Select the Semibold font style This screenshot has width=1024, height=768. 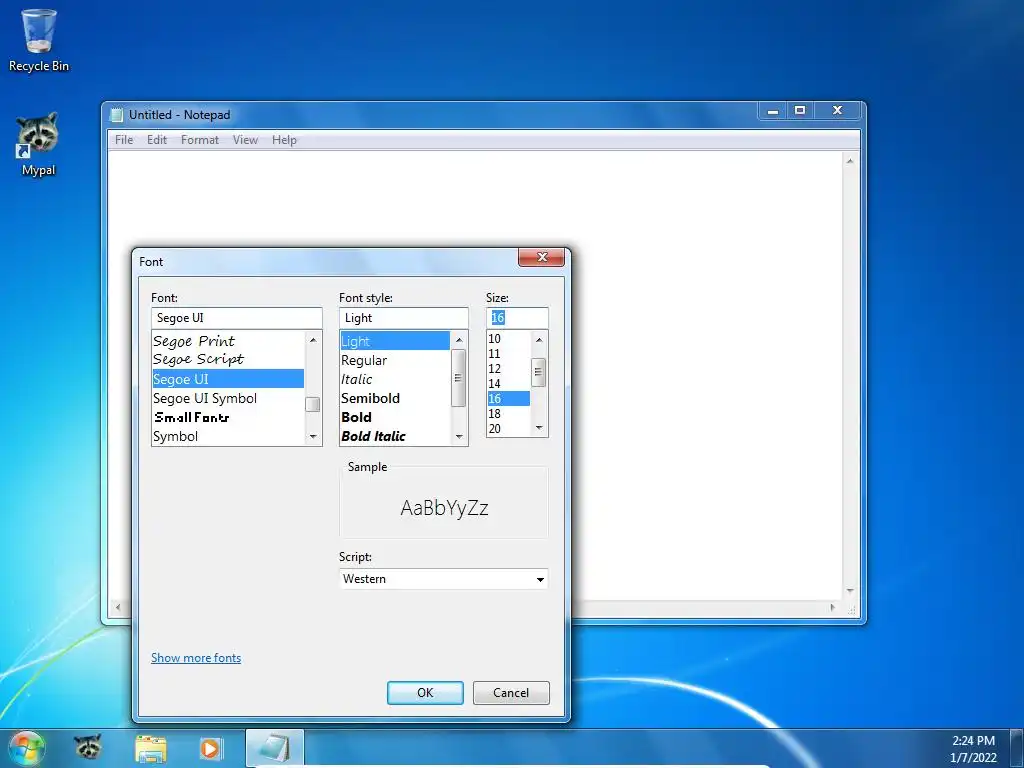pyautogui.click(x=395, y=398)
